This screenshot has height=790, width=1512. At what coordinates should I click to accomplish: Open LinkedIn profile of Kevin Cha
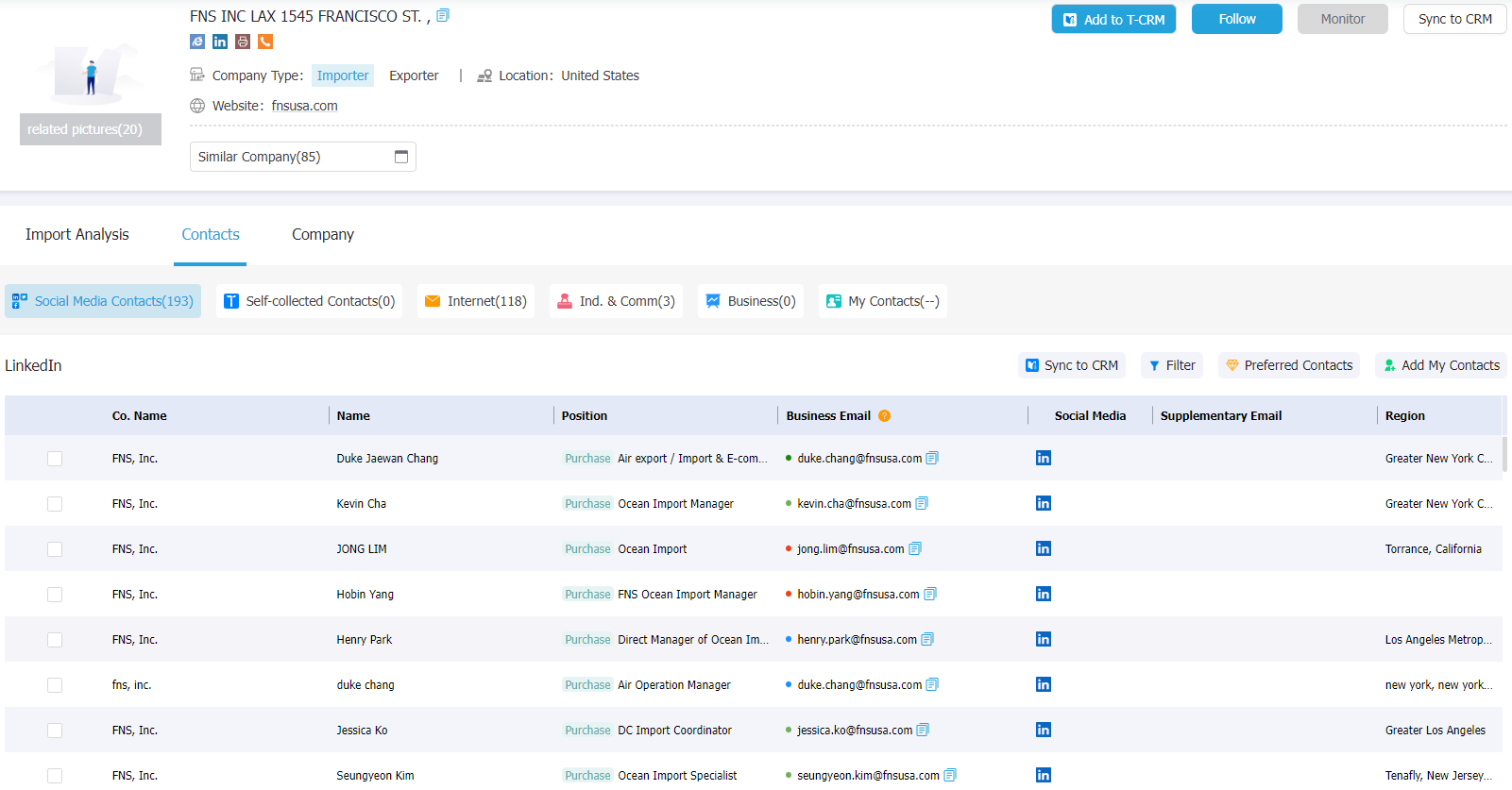pyautogui.click(x=1044, y=503)
